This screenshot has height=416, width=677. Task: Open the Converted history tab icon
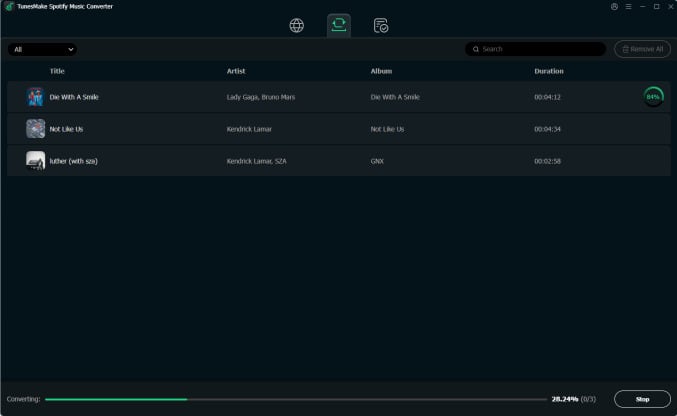(x=381, y=25)
